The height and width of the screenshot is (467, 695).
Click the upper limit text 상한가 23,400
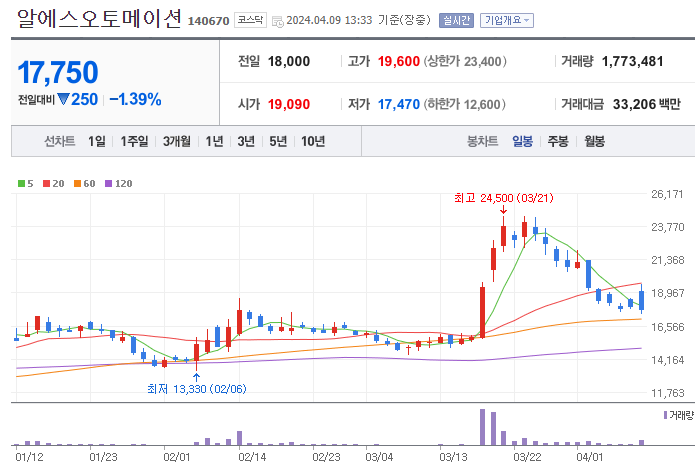point(465,62)
